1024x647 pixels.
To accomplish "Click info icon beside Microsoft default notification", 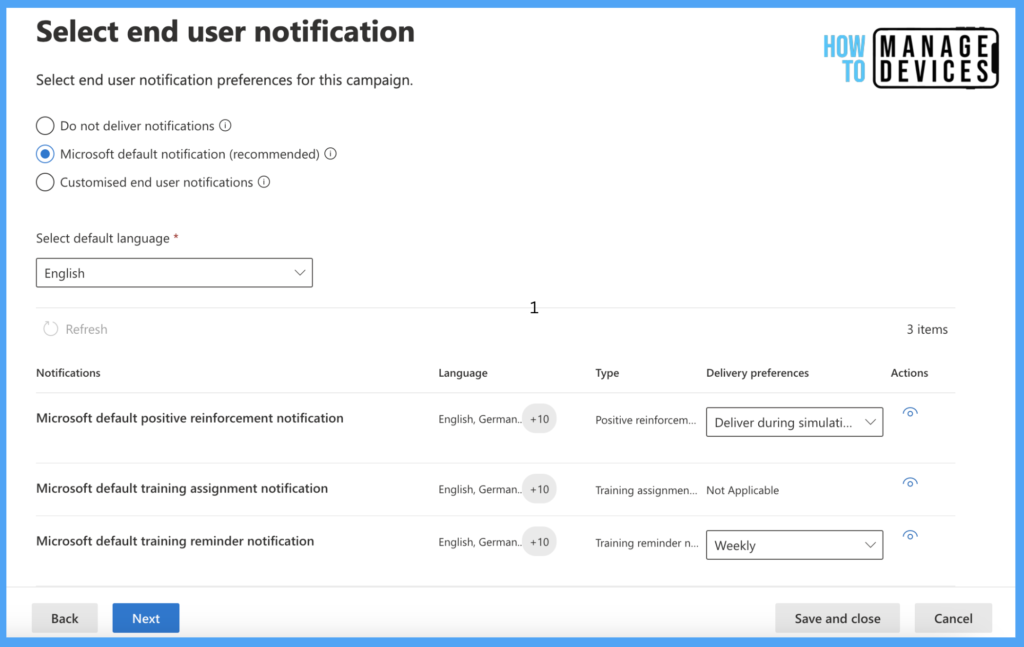I will pos(330,154).
